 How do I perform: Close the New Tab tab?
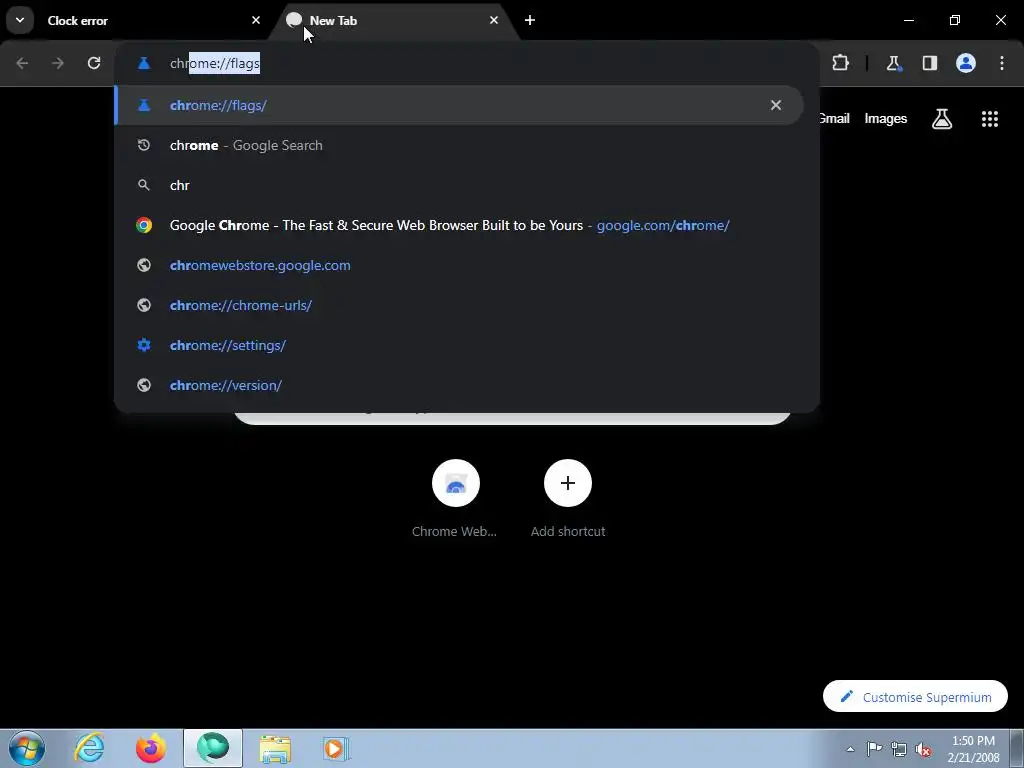coord(494,20)
